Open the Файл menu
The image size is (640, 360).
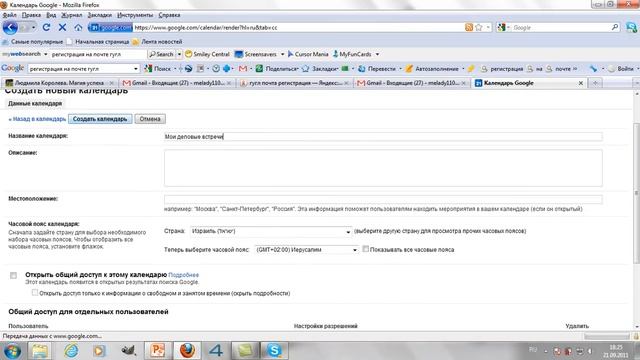coord(9,15)
